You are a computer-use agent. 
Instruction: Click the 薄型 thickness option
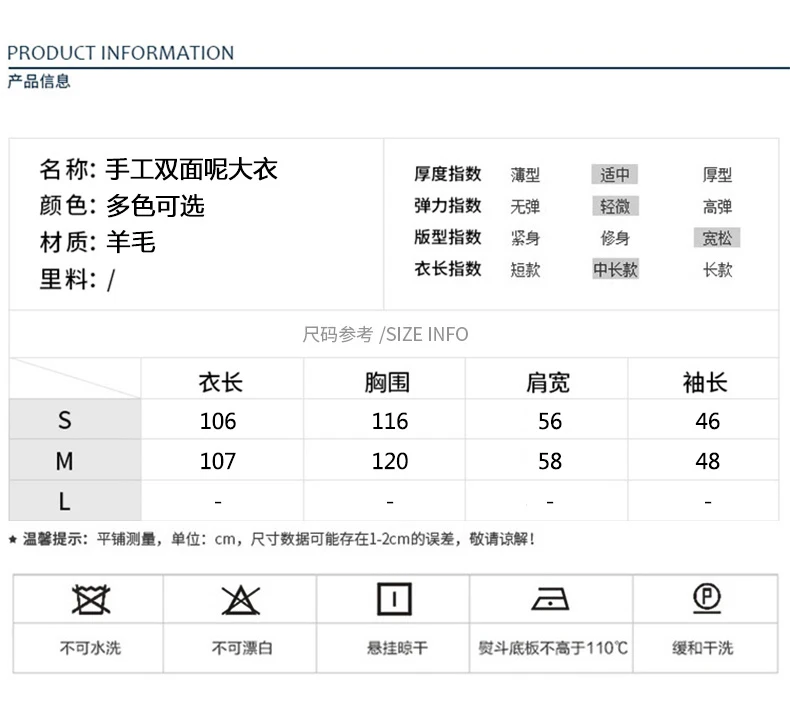tap(525, 175)
